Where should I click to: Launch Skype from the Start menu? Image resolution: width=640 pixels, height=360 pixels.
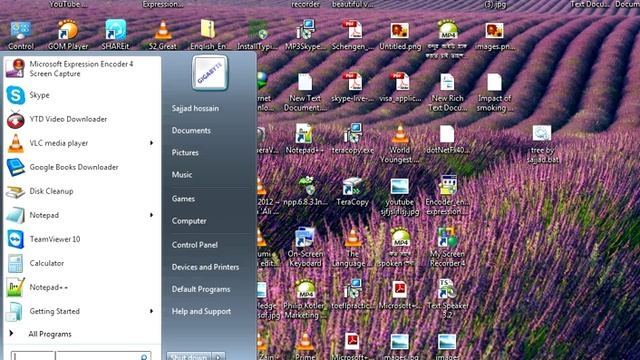tap(82, 95)
